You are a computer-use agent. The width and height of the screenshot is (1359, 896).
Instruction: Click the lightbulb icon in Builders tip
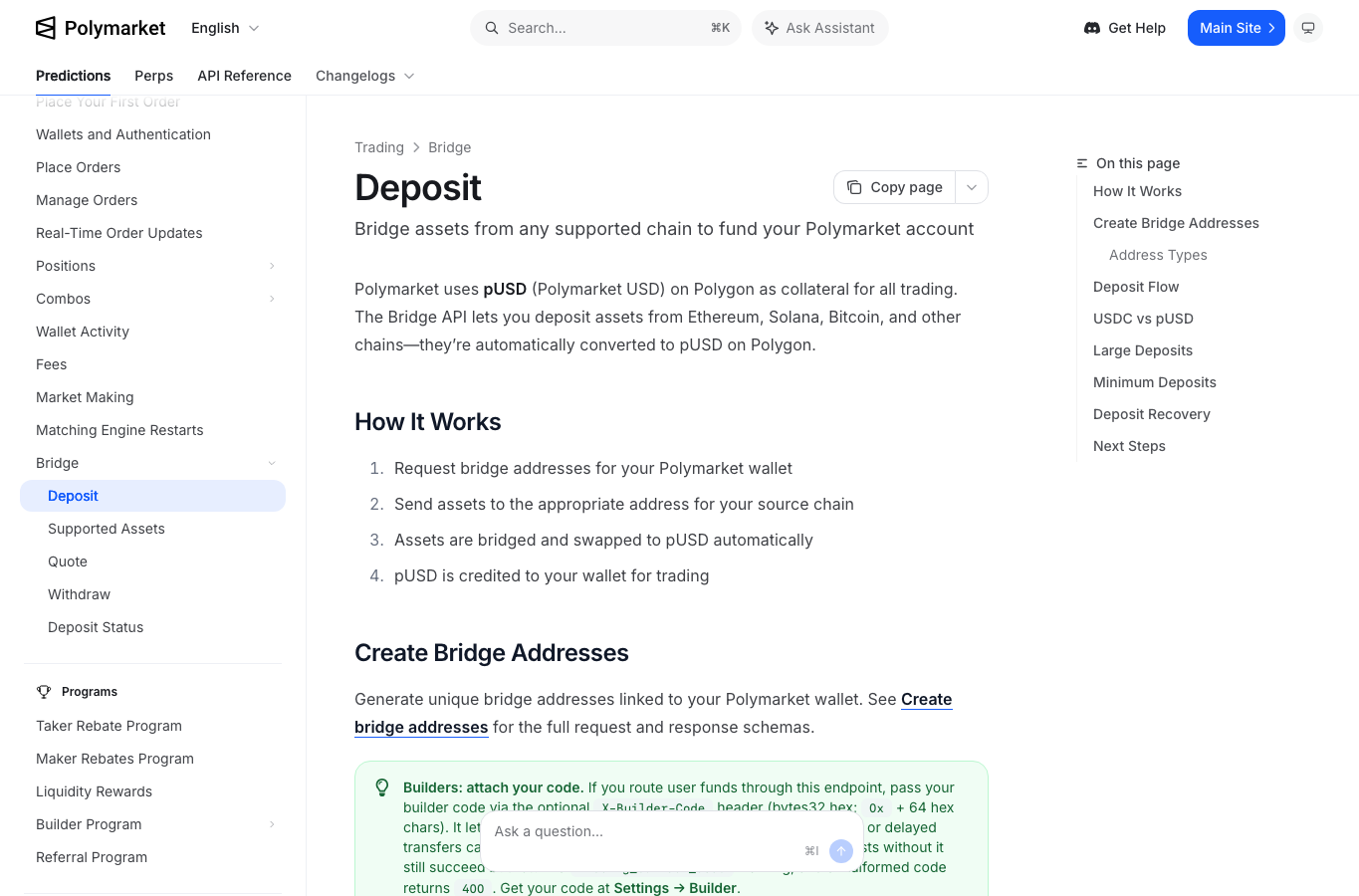tap(382, 787)
